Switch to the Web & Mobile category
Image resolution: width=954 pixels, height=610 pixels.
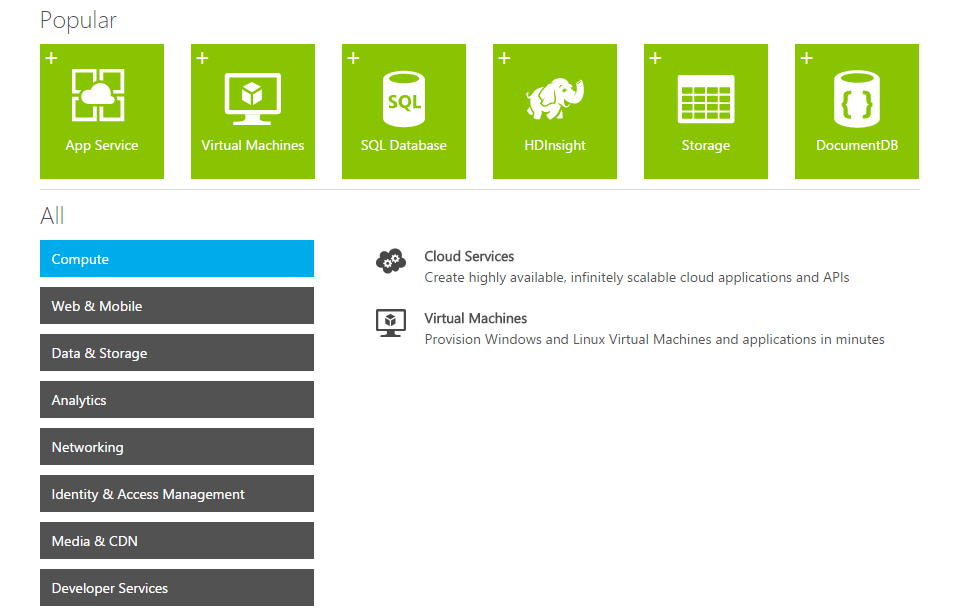click(x=176, y=305)
